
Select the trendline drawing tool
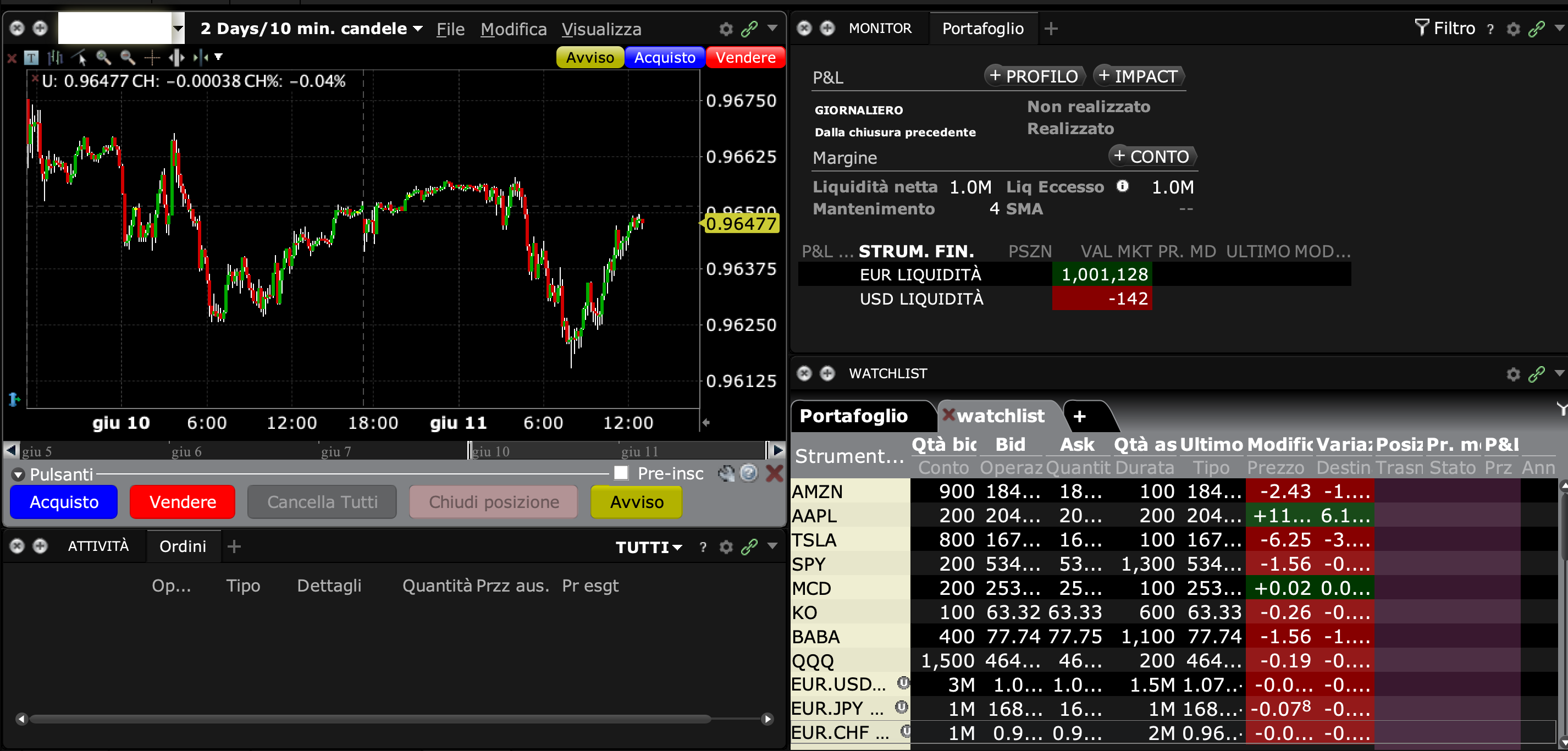(x=80, y=58)
